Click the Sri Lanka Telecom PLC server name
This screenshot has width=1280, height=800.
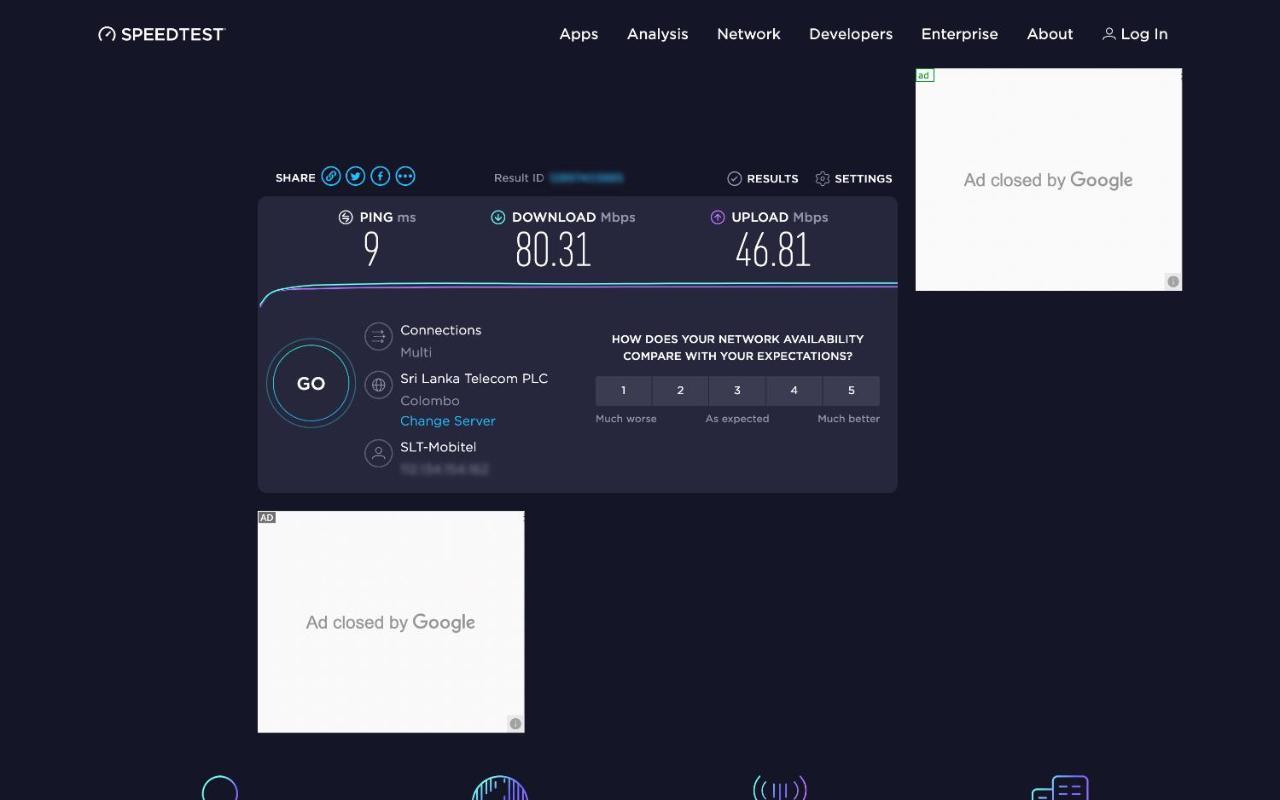tap(474, 379)
